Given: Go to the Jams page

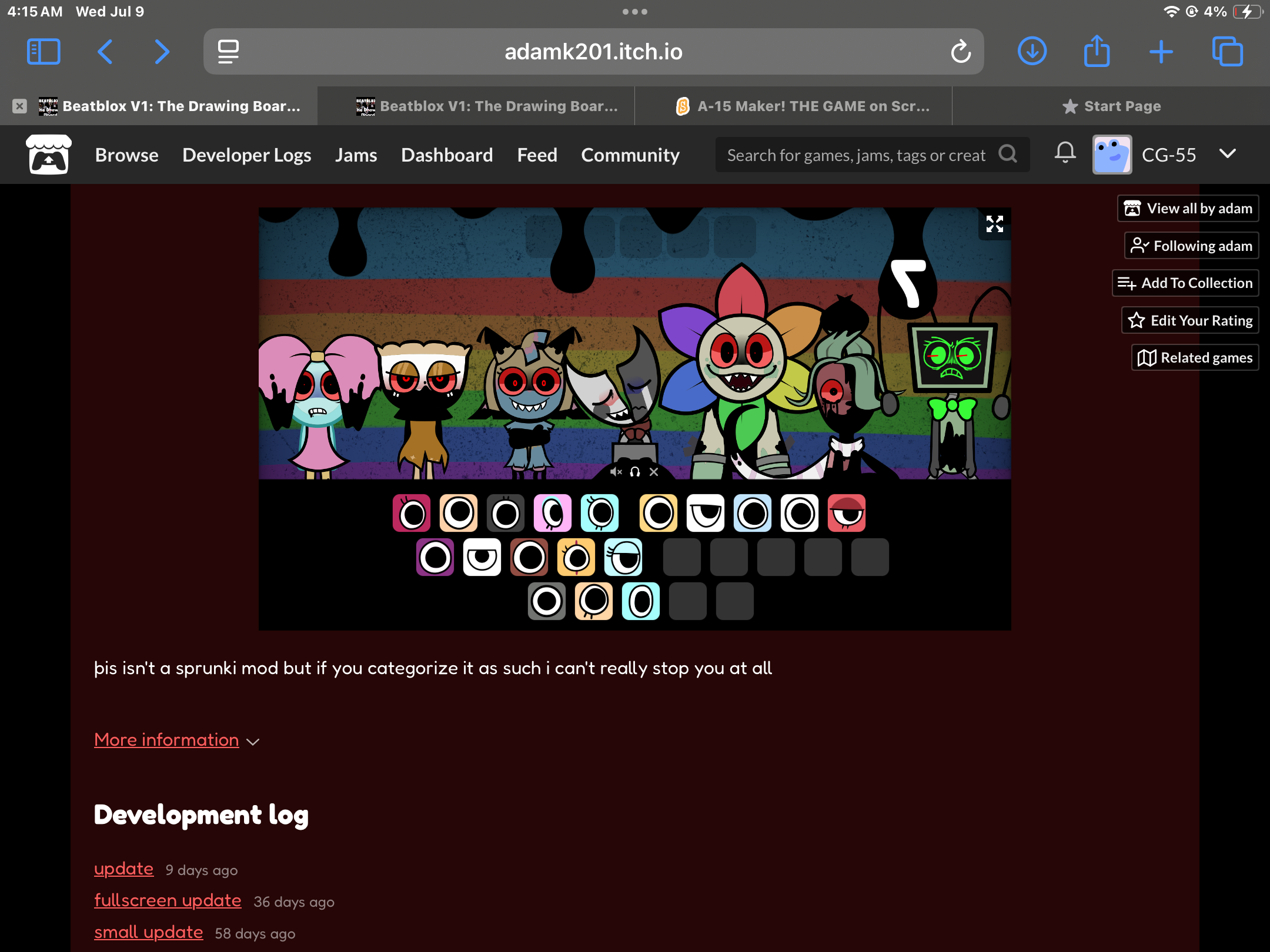Looking at the screenshot, I should (356, 155).
